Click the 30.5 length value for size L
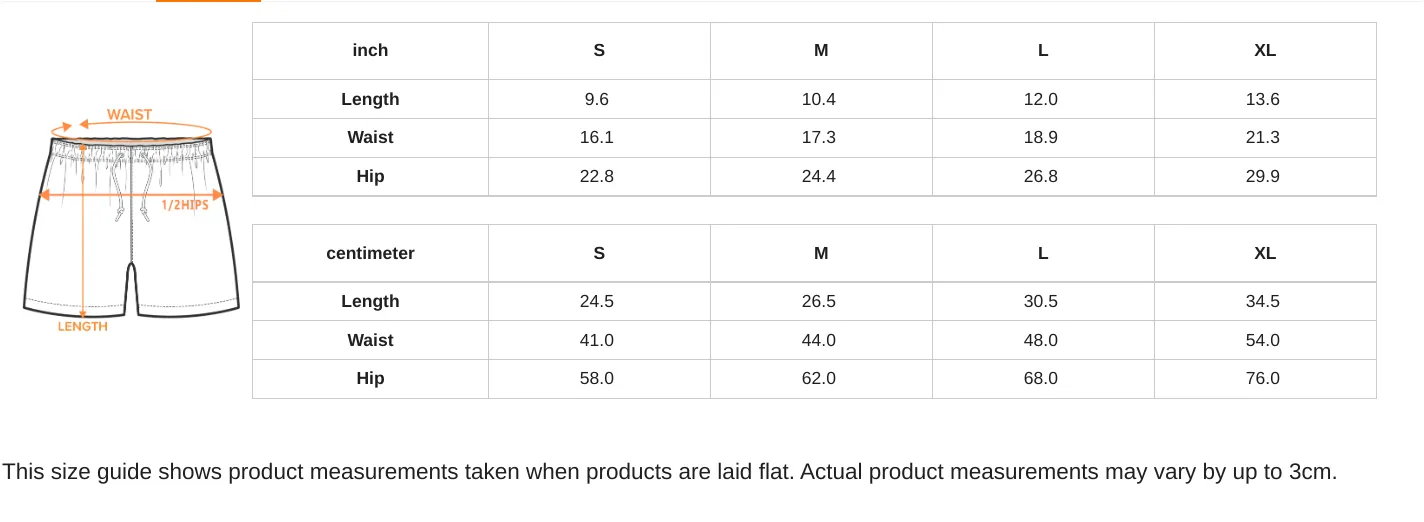The width and height of the screenshot is (1424, 522). point(1041,301)
